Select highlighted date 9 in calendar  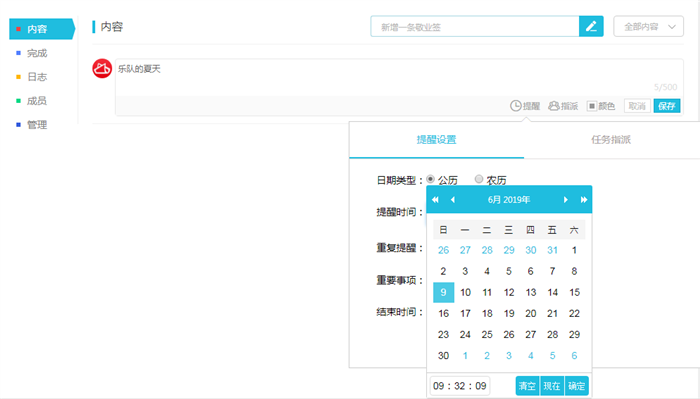click(x=443, y=292)
